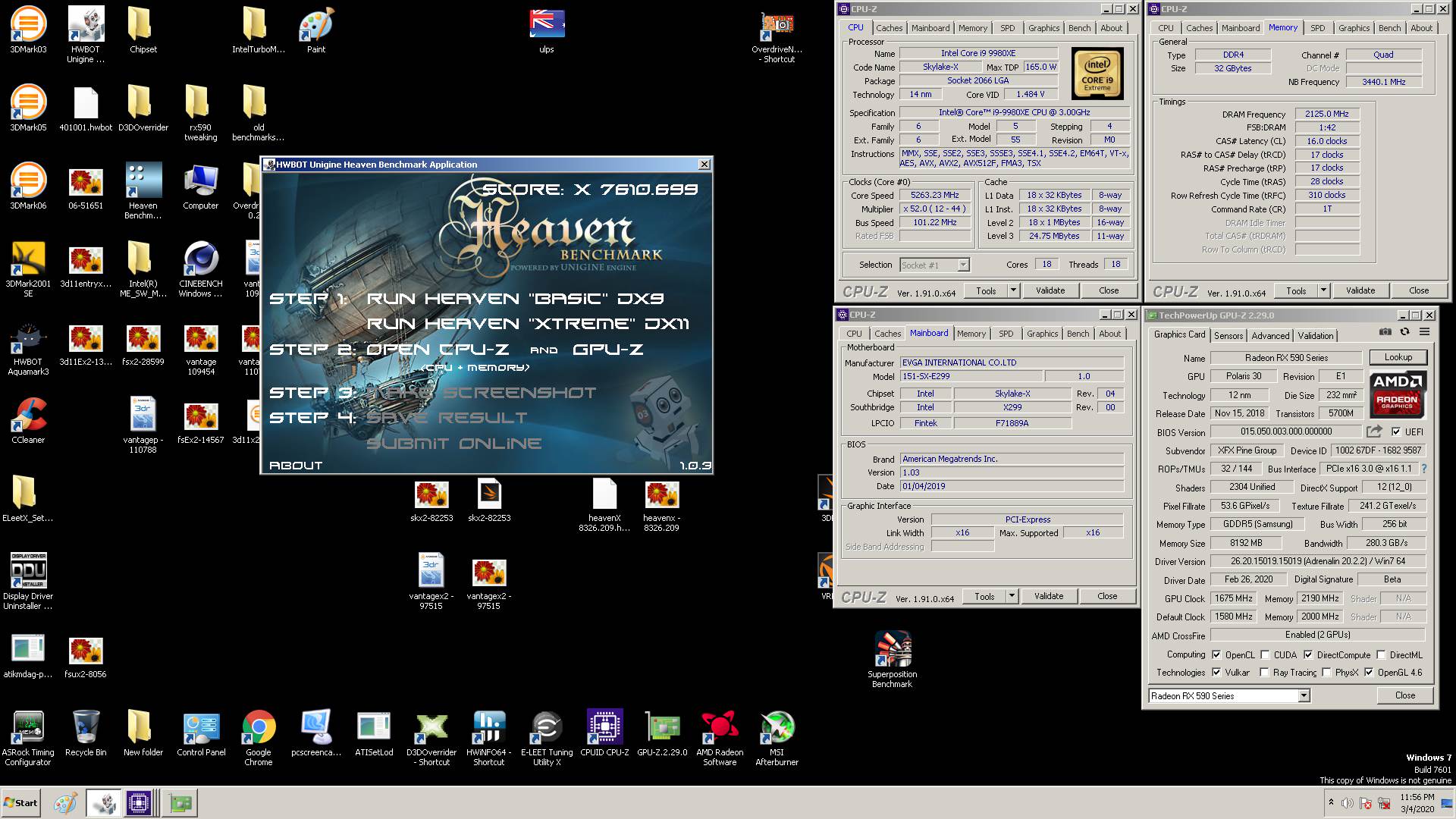
Task: Open Tools dropdown arrow in Mainboard tab window
Action: [1011, 596]
